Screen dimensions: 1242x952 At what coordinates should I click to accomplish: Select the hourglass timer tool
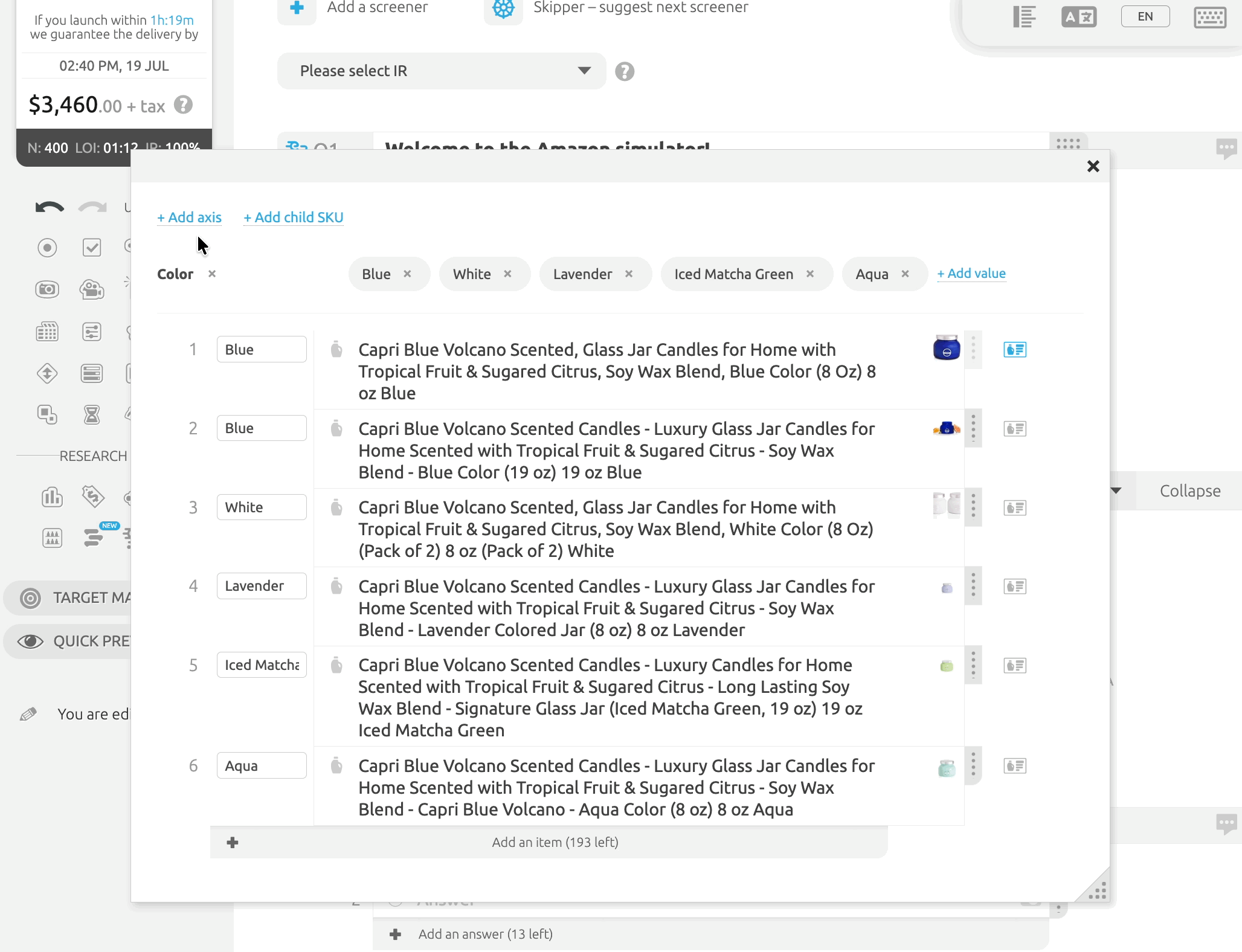(x=92, y=415)
